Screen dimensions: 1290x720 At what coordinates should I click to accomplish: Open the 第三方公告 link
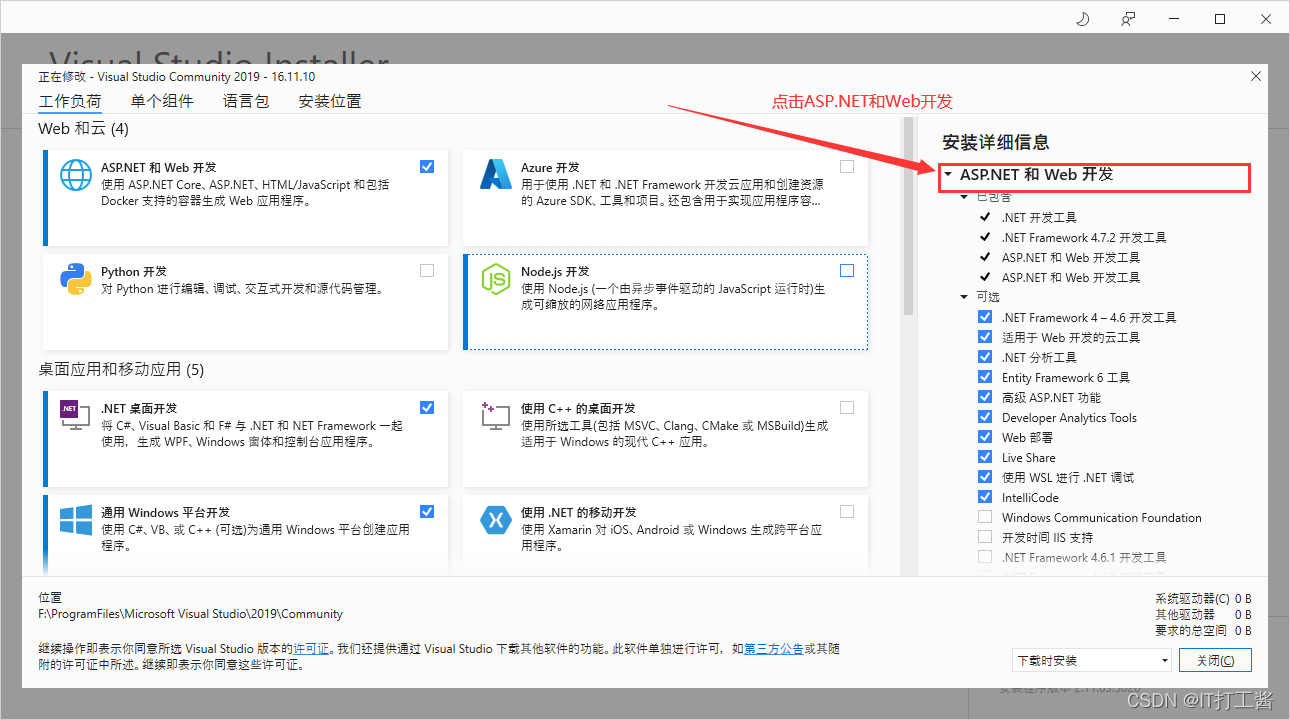tap(774, 649)
